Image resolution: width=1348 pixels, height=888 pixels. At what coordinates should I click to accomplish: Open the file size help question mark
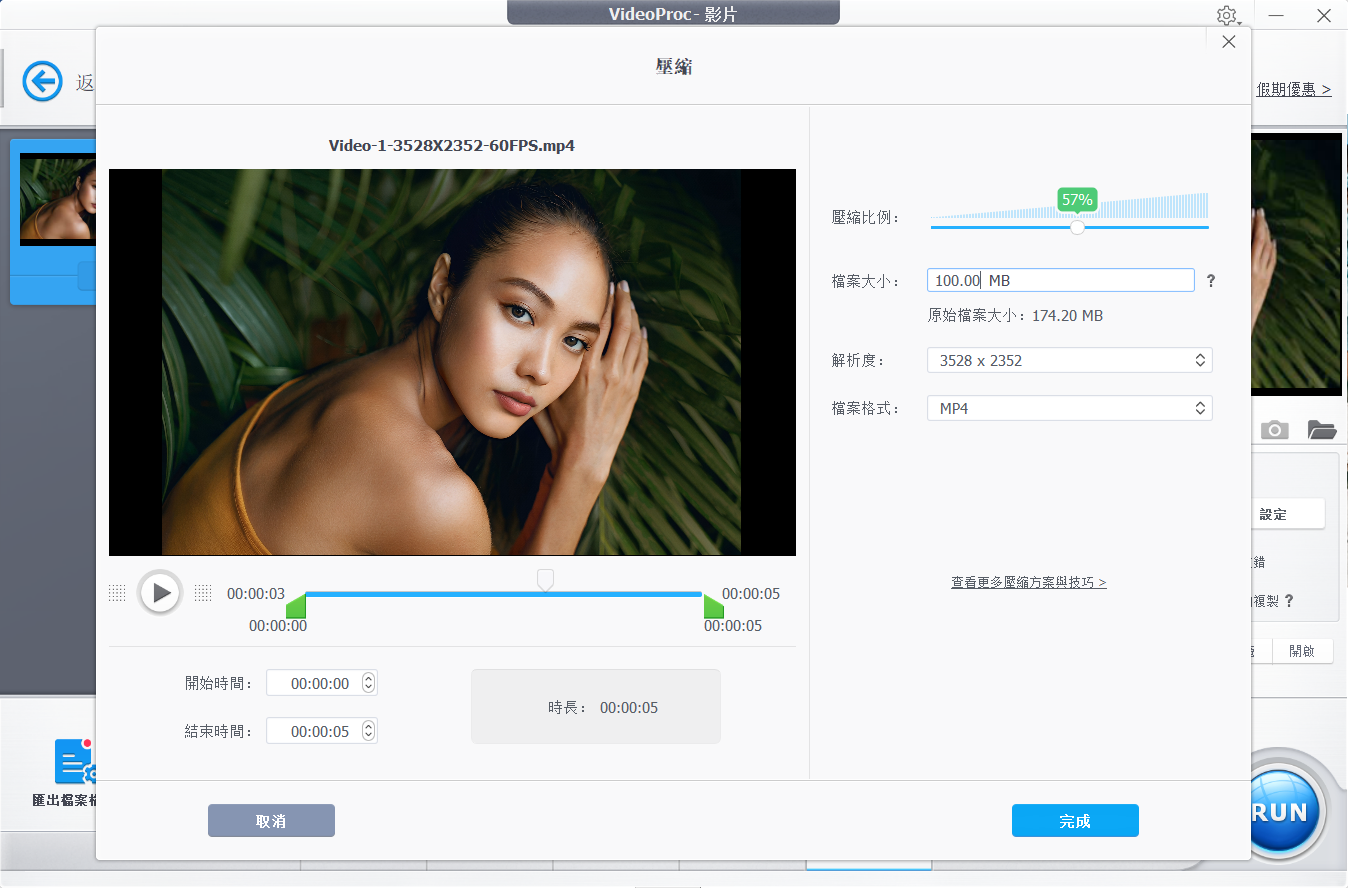[x=1211, y=281]
